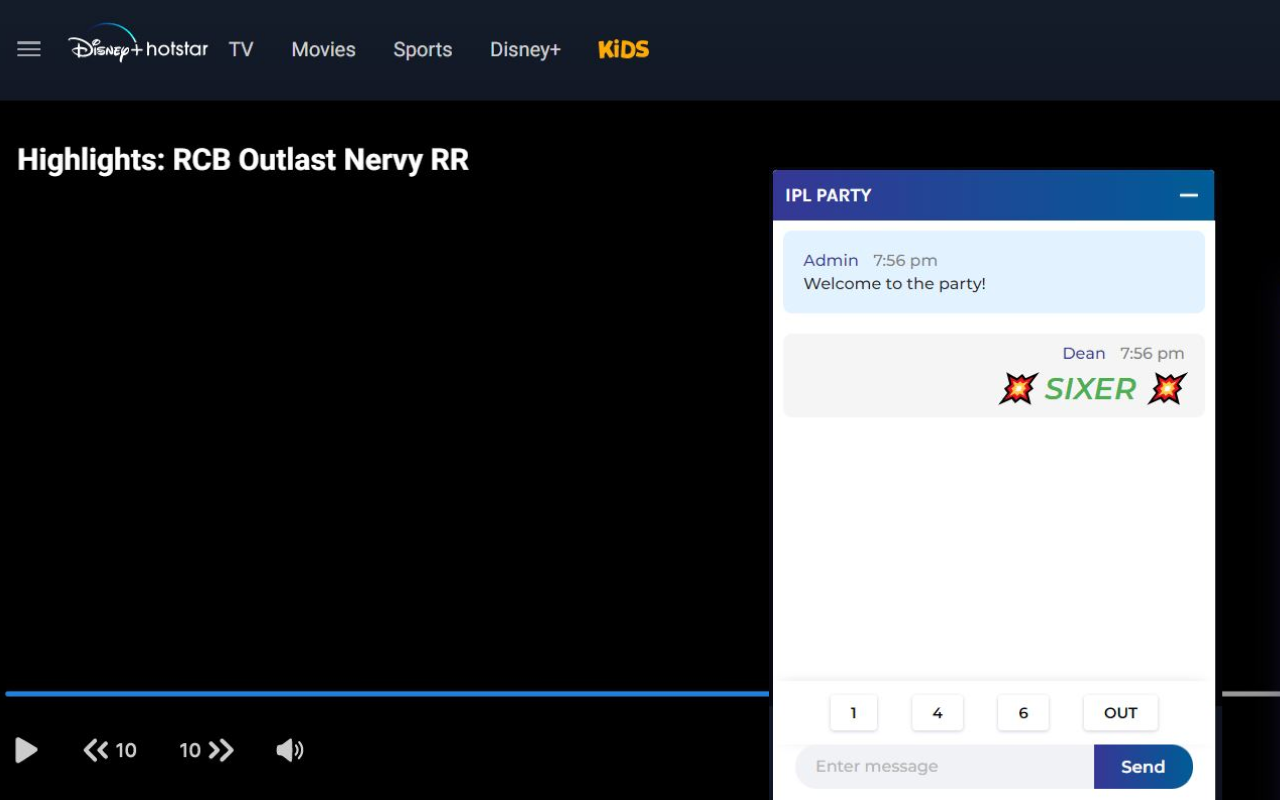Focus the Enter message field
Screen dimensions: 1280x800
point(944,767)
